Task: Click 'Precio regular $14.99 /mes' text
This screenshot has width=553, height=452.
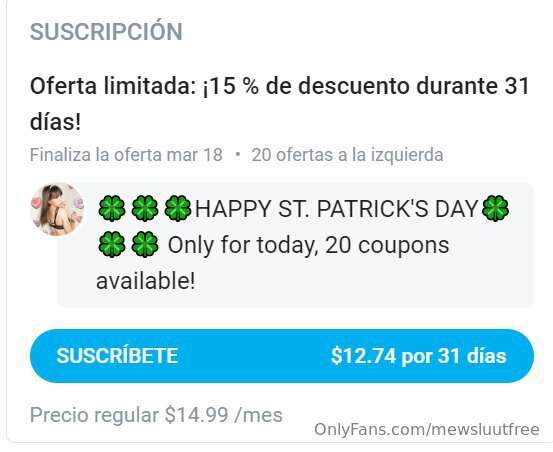Action: (156, 415)
